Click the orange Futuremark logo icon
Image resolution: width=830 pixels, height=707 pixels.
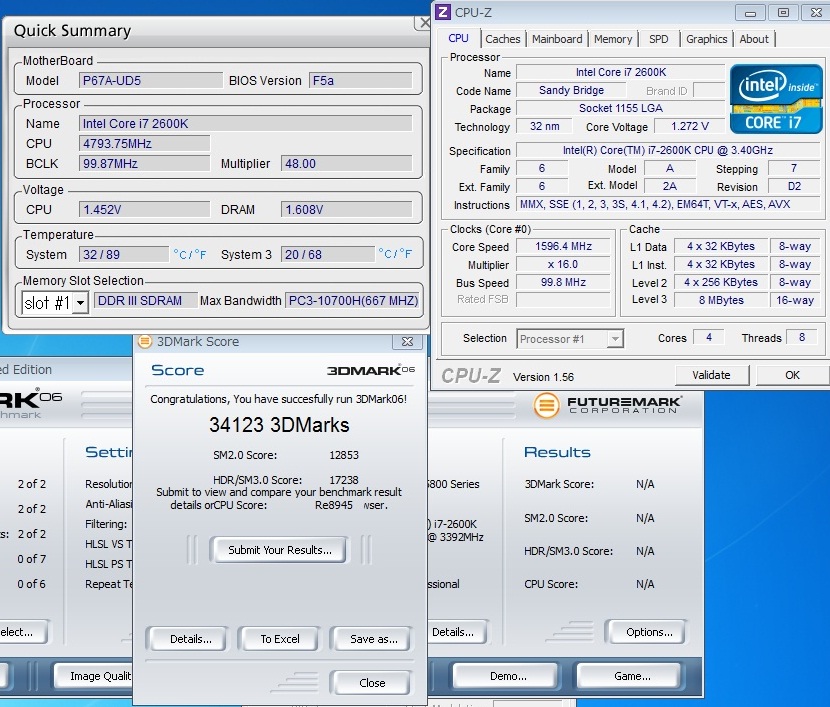(x=546, y=405)
